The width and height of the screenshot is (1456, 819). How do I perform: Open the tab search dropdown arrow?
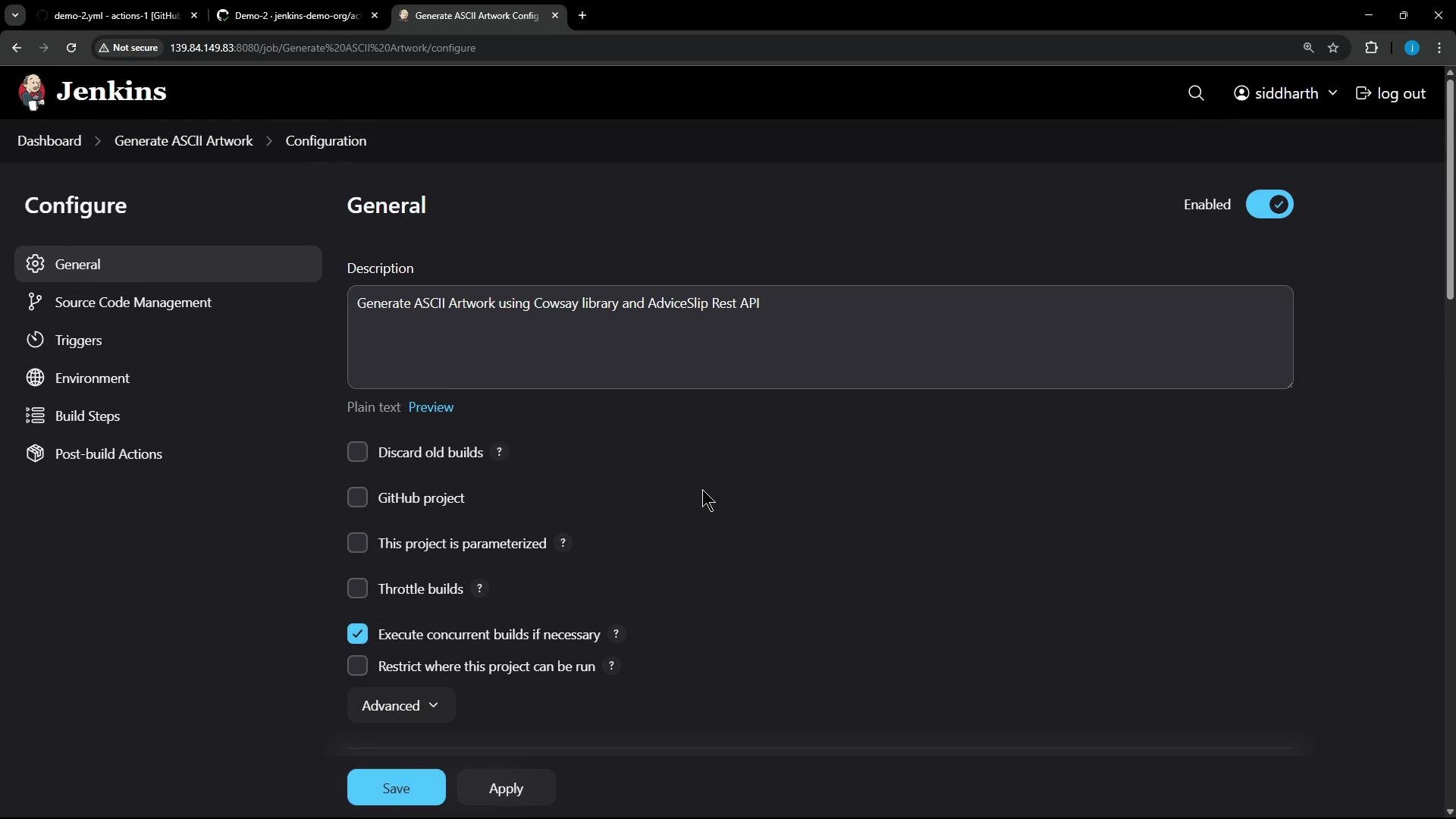coord(15,15)
